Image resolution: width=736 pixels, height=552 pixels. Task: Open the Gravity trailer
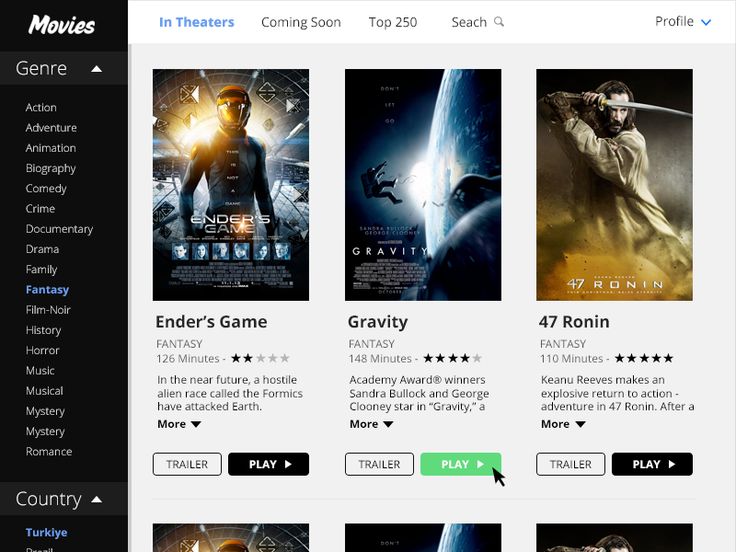(x=379, y=464)
